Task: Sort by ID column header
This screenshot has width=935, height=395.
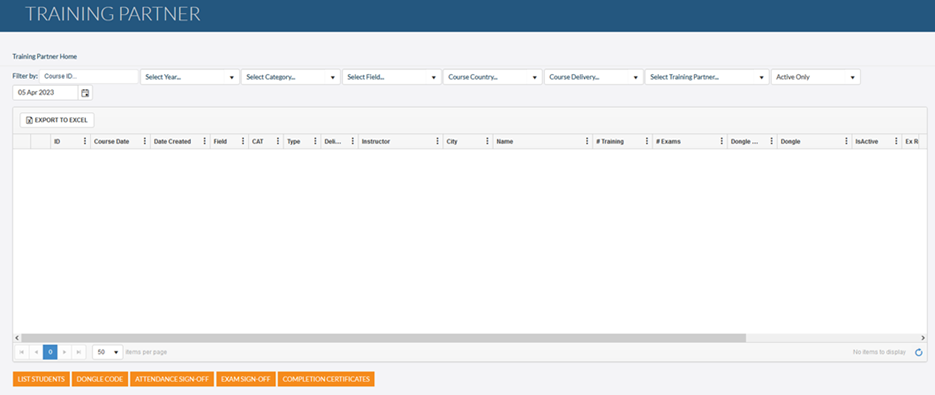Action: 57,142
